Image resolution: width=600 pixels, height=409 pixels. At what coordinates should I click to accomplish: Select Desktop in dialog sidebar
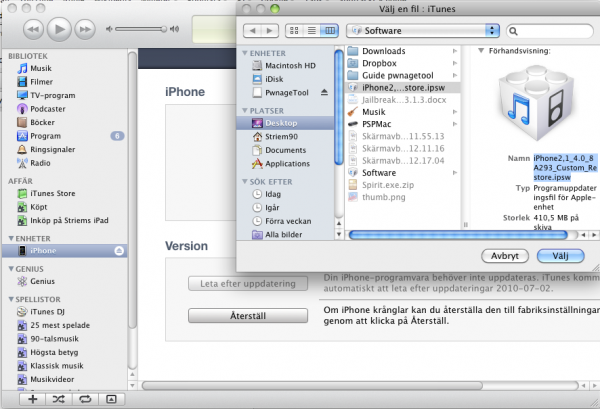tap(285, 123)
